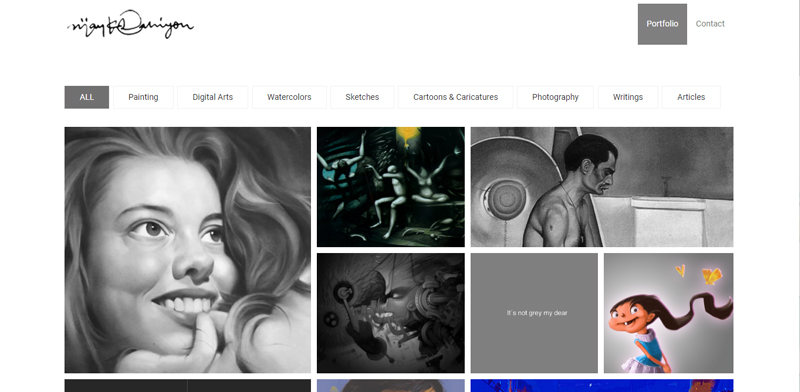Image resolution: width=800 pixels, height=392 pixels.
Task: Open the partially visible blue artwork thumbnail
Action: [602, 385]
